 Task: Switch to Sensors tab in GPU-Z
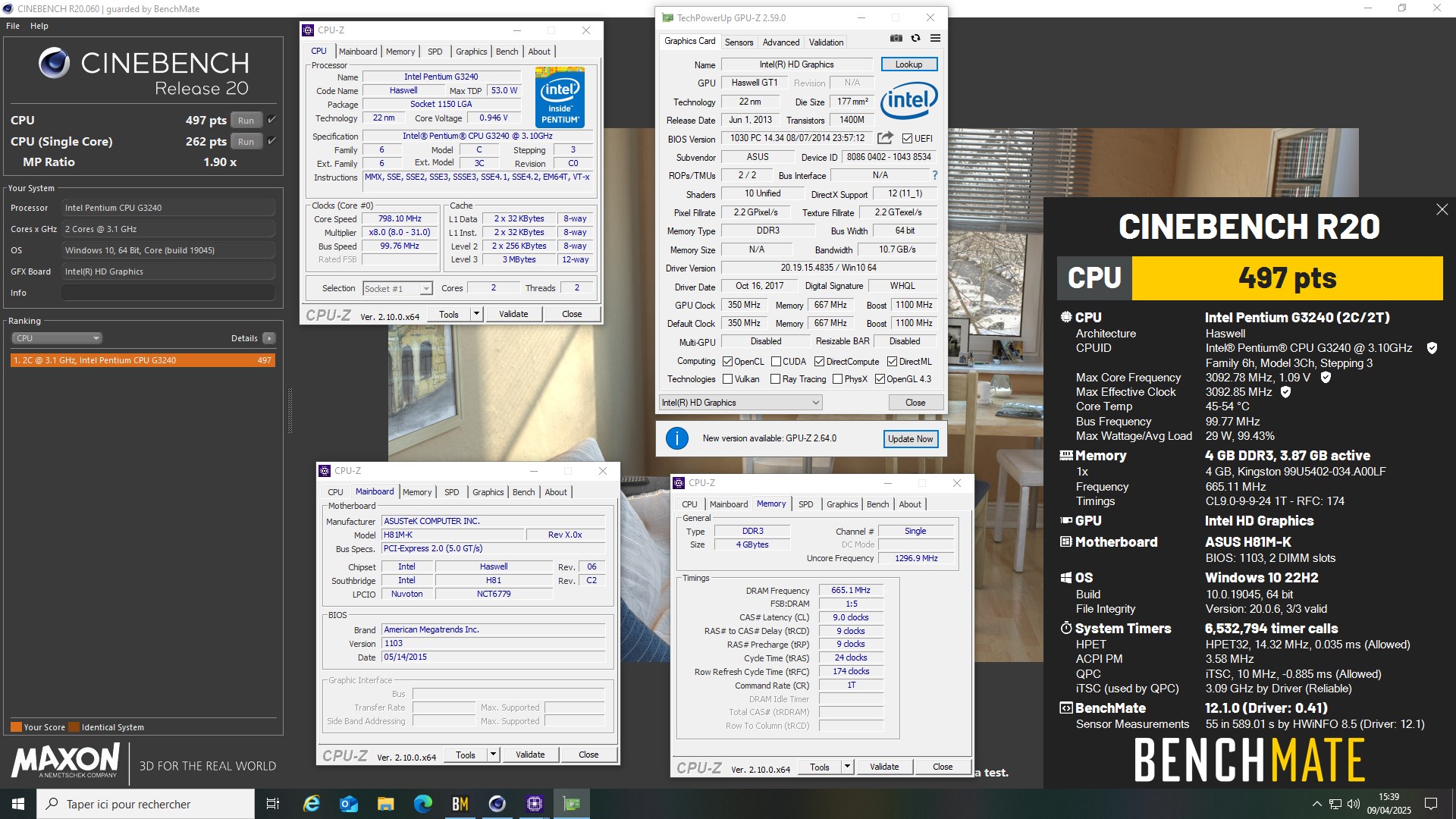click(739, 42)
